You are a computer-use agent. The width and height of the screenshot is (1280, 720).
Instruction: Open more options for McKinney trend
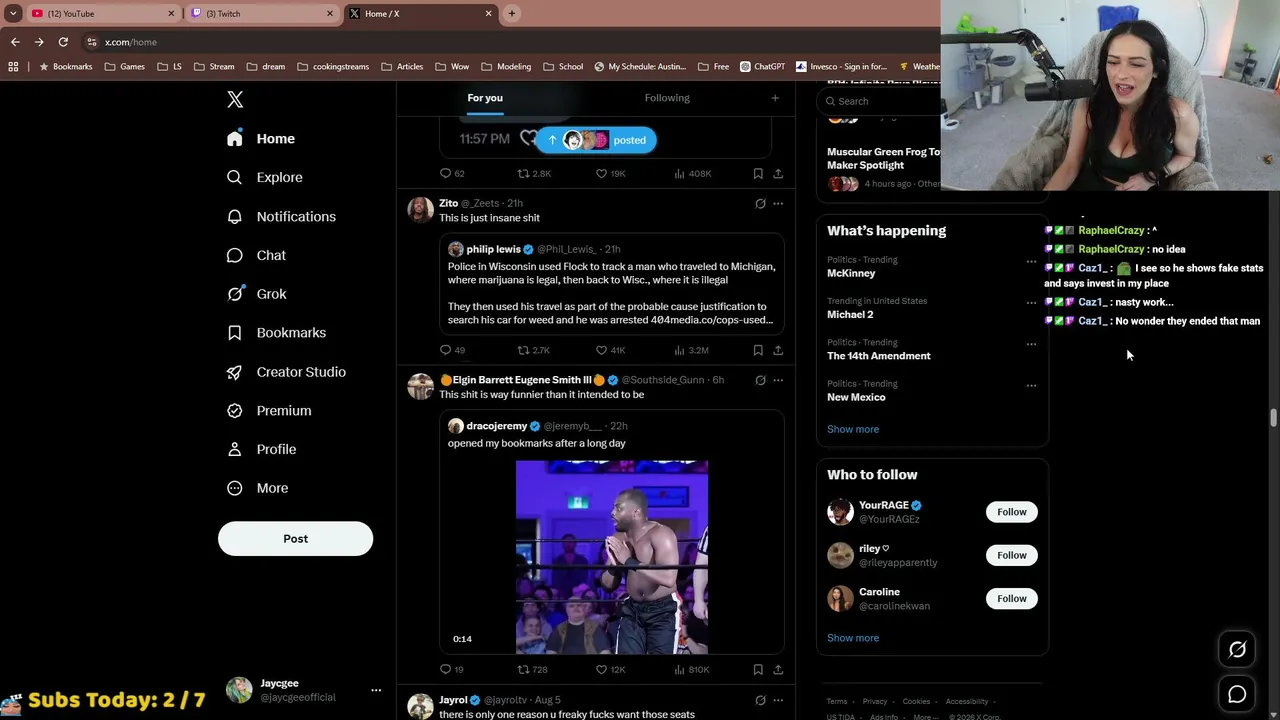(1031, 261)
